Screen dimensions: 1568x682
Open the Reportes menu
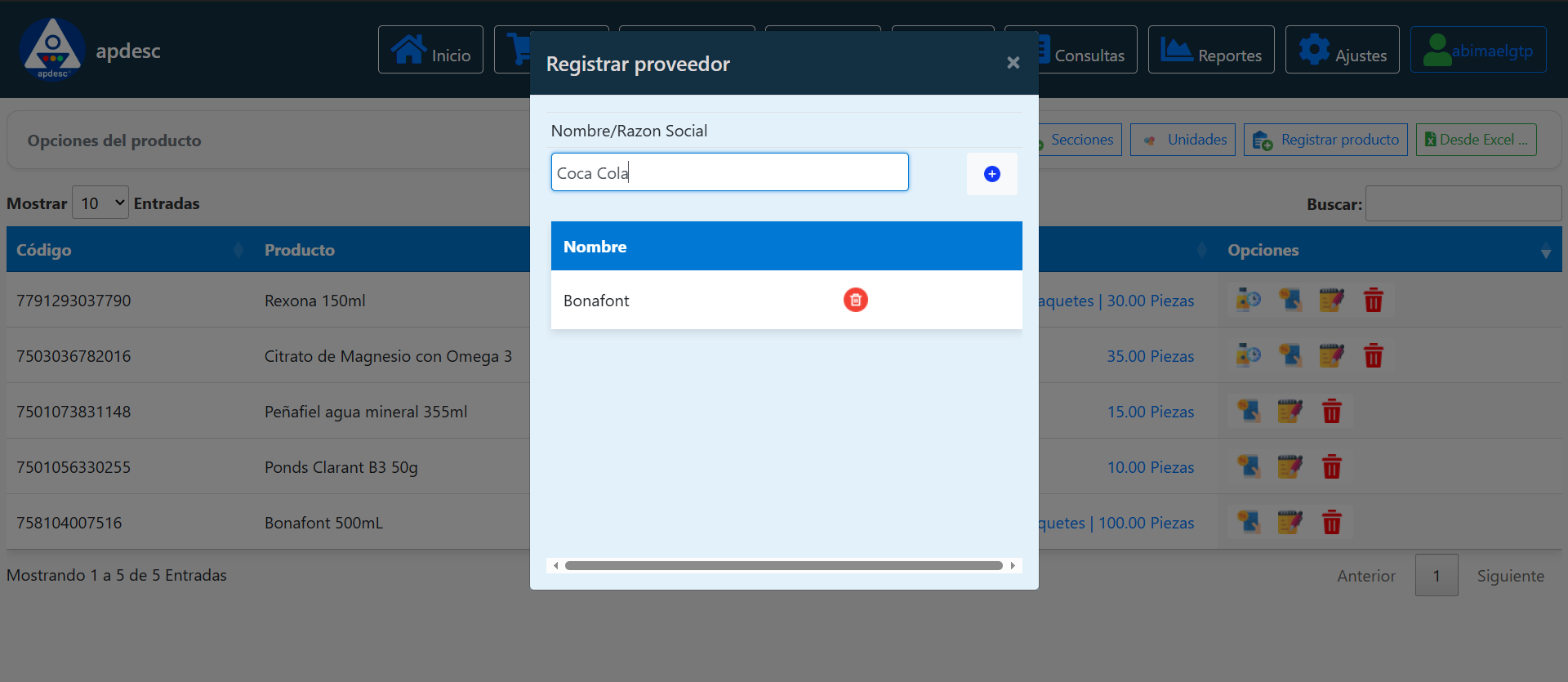[1210, 50]
